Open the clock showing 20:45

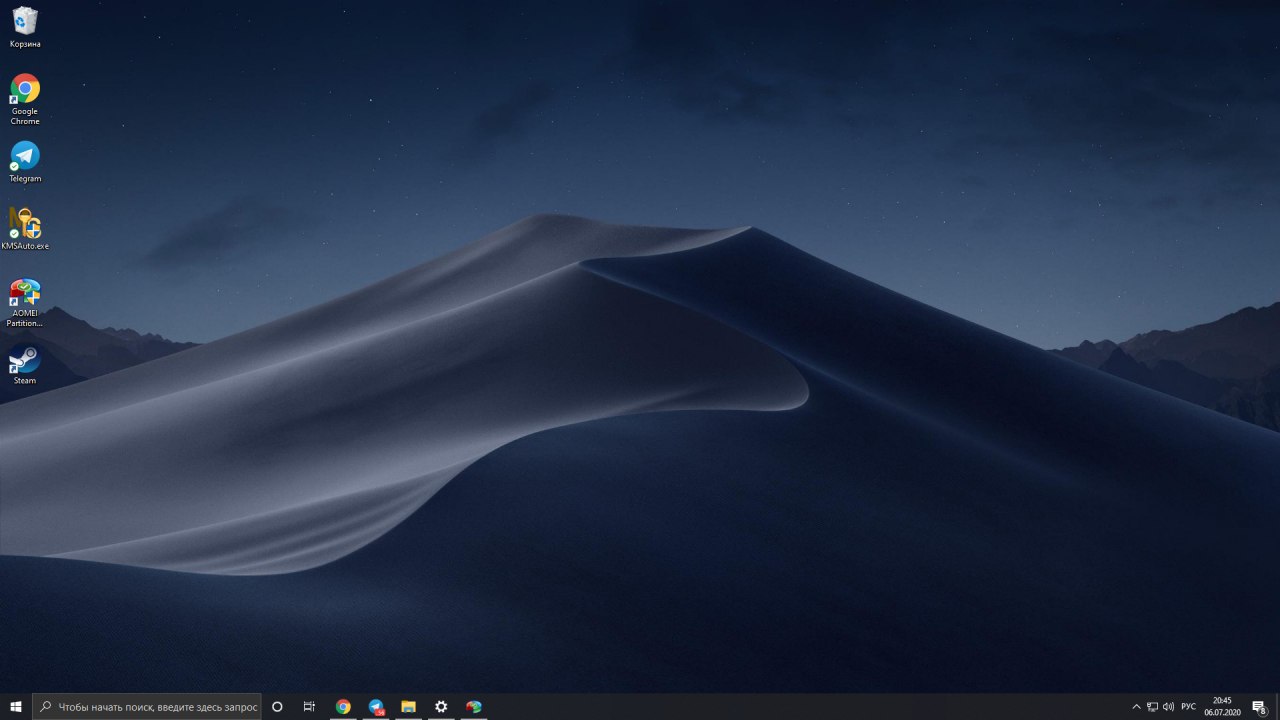(1222, 707)
